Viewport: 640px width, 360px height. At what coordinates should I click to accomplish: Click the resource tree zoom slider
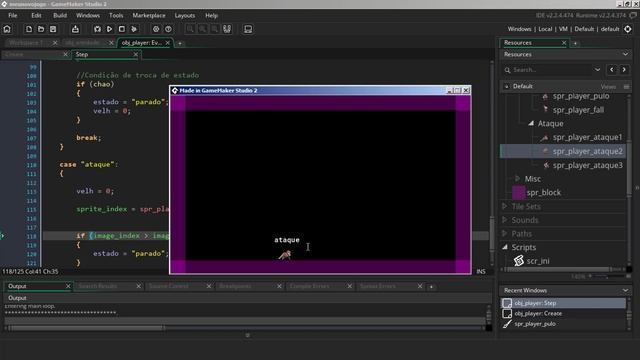click(x=607, y=276)
